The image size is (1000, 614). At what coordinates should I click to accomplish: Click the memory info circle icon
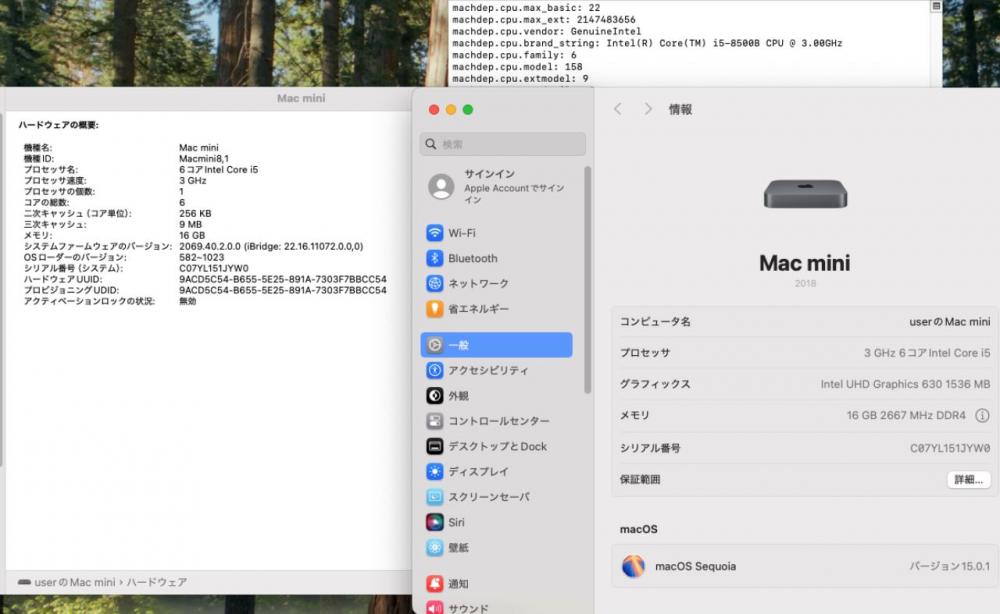(982, 416)
